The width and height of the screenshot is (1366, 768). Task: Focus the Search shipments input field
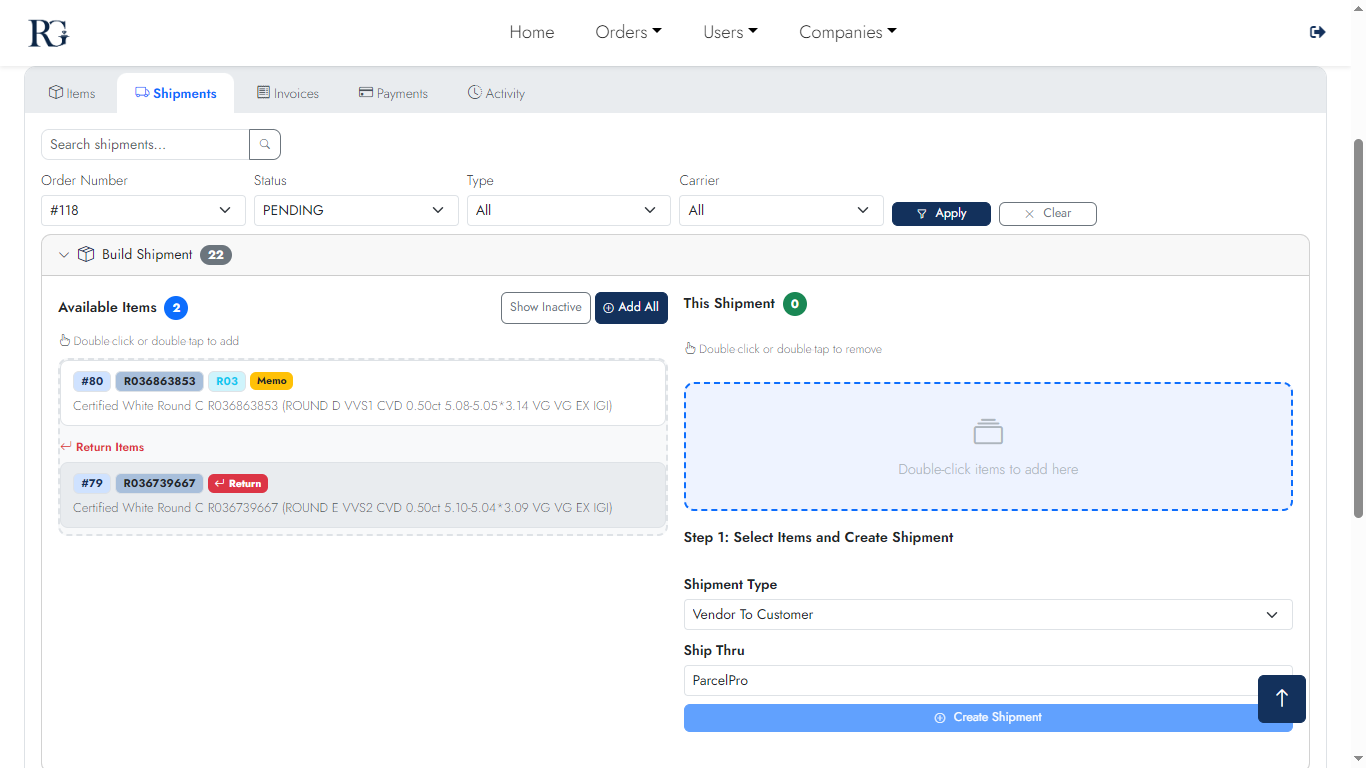click(145, 144)
